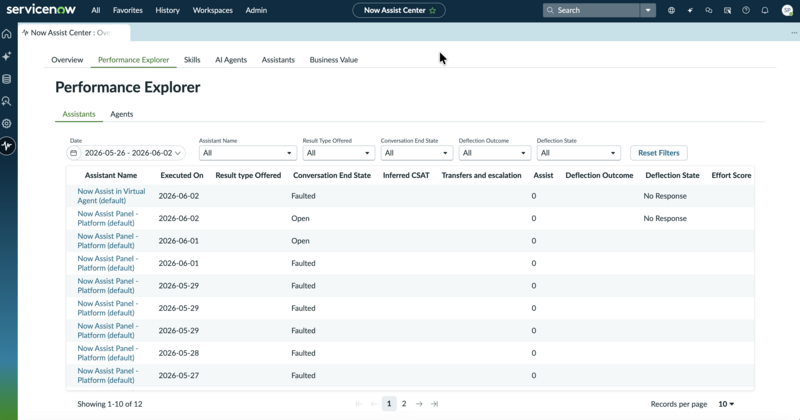The height and width of the screenshot is (420, 800).
Task: Favorite Now Assist Center with star icon
Action: (x=433, y=10)
